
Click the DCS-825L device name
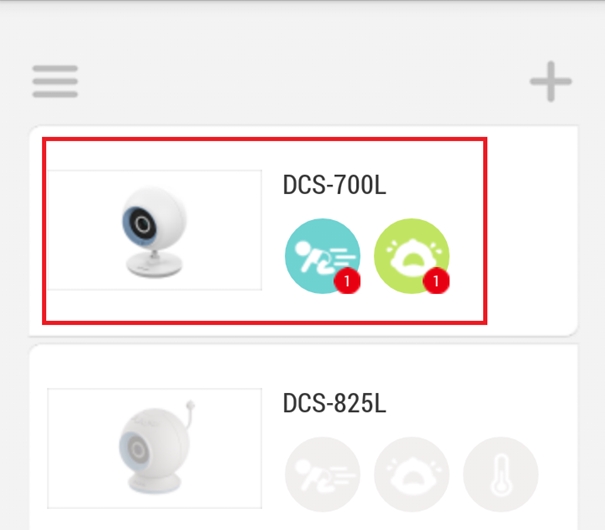pyautogui.click(x=334, y=403)
